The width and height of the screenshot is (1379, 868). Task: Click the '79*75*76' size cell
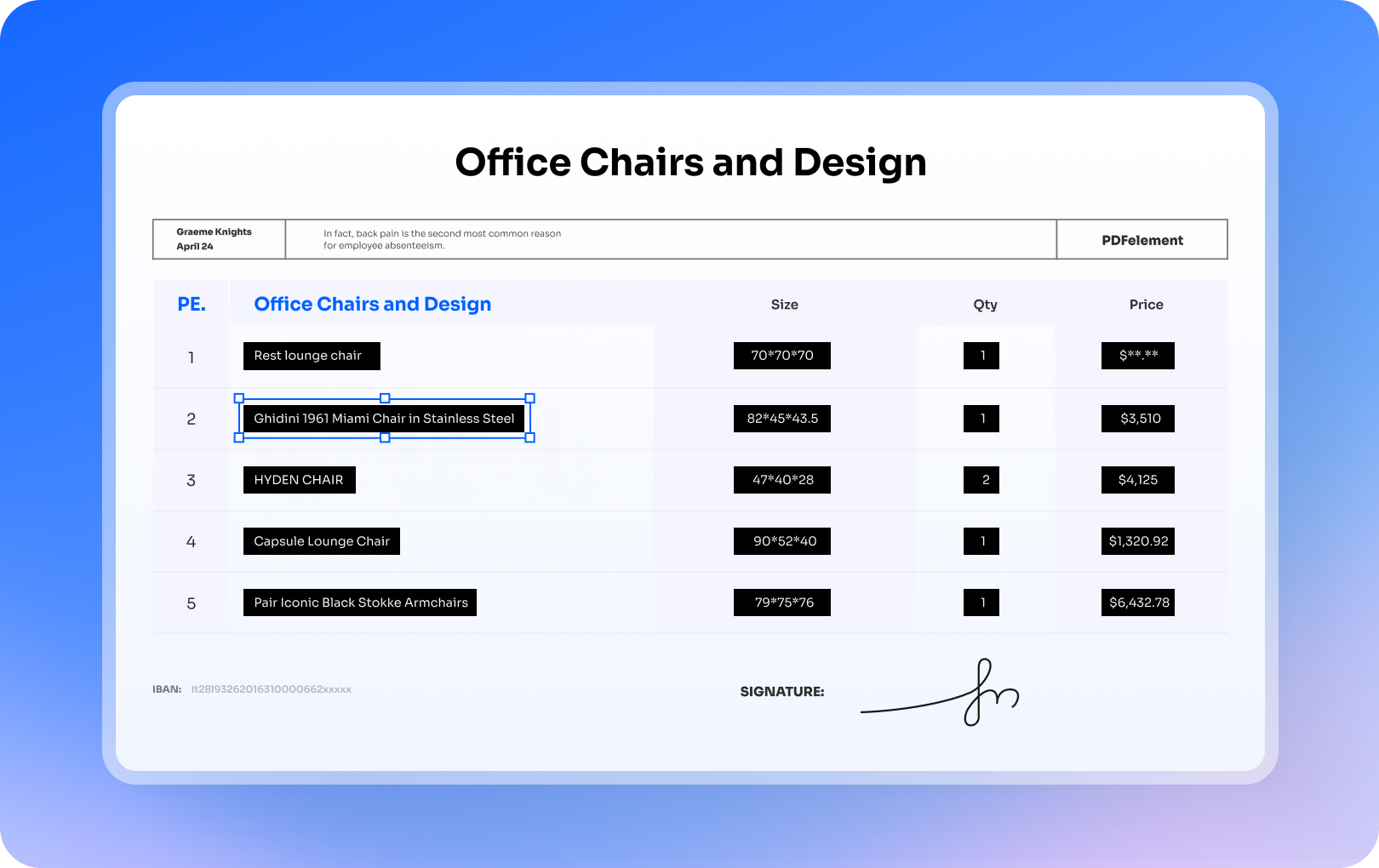782,602
